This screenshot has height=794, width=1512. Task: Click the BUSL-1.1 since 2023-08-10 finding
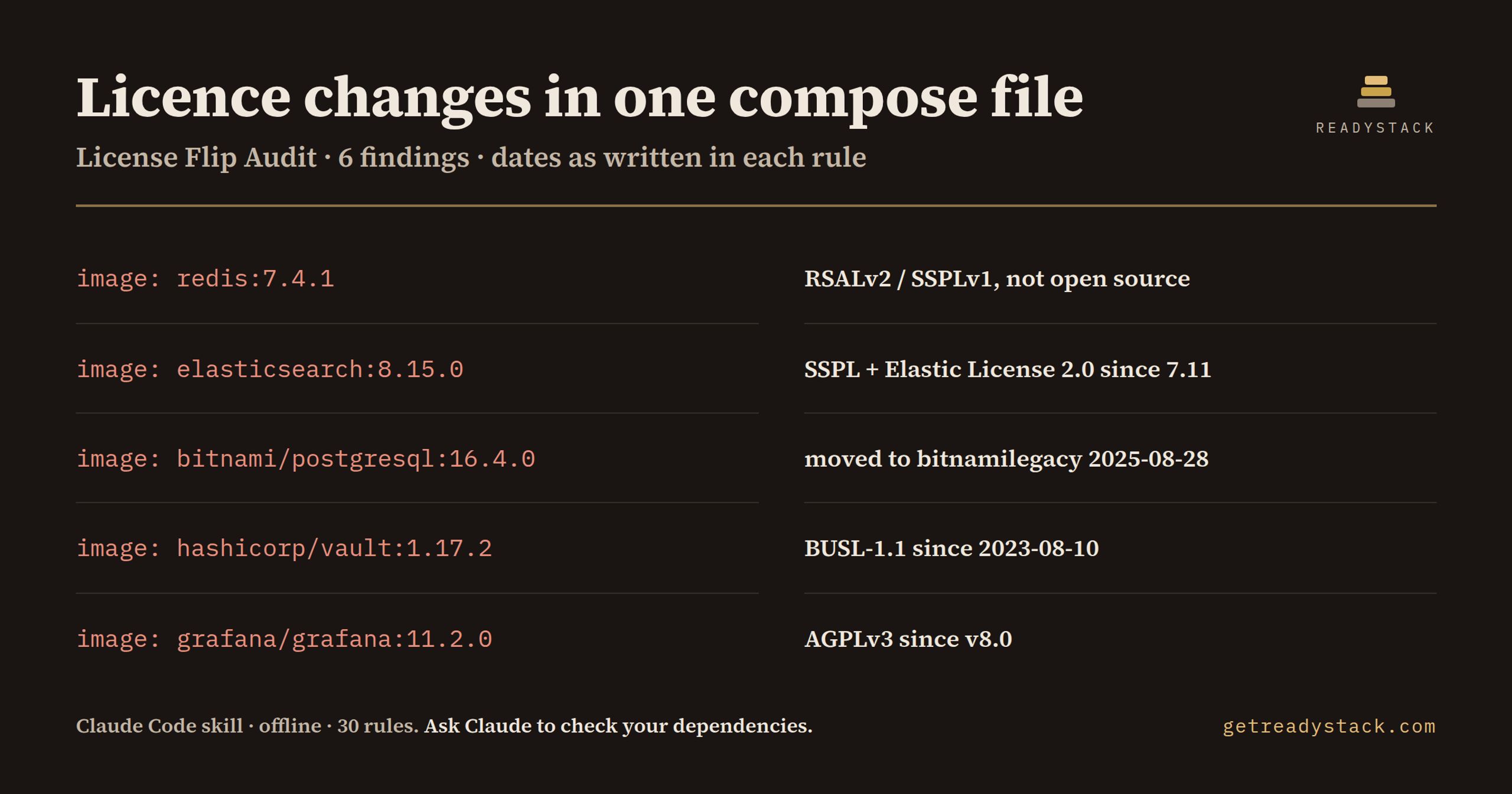coord(951,548)
